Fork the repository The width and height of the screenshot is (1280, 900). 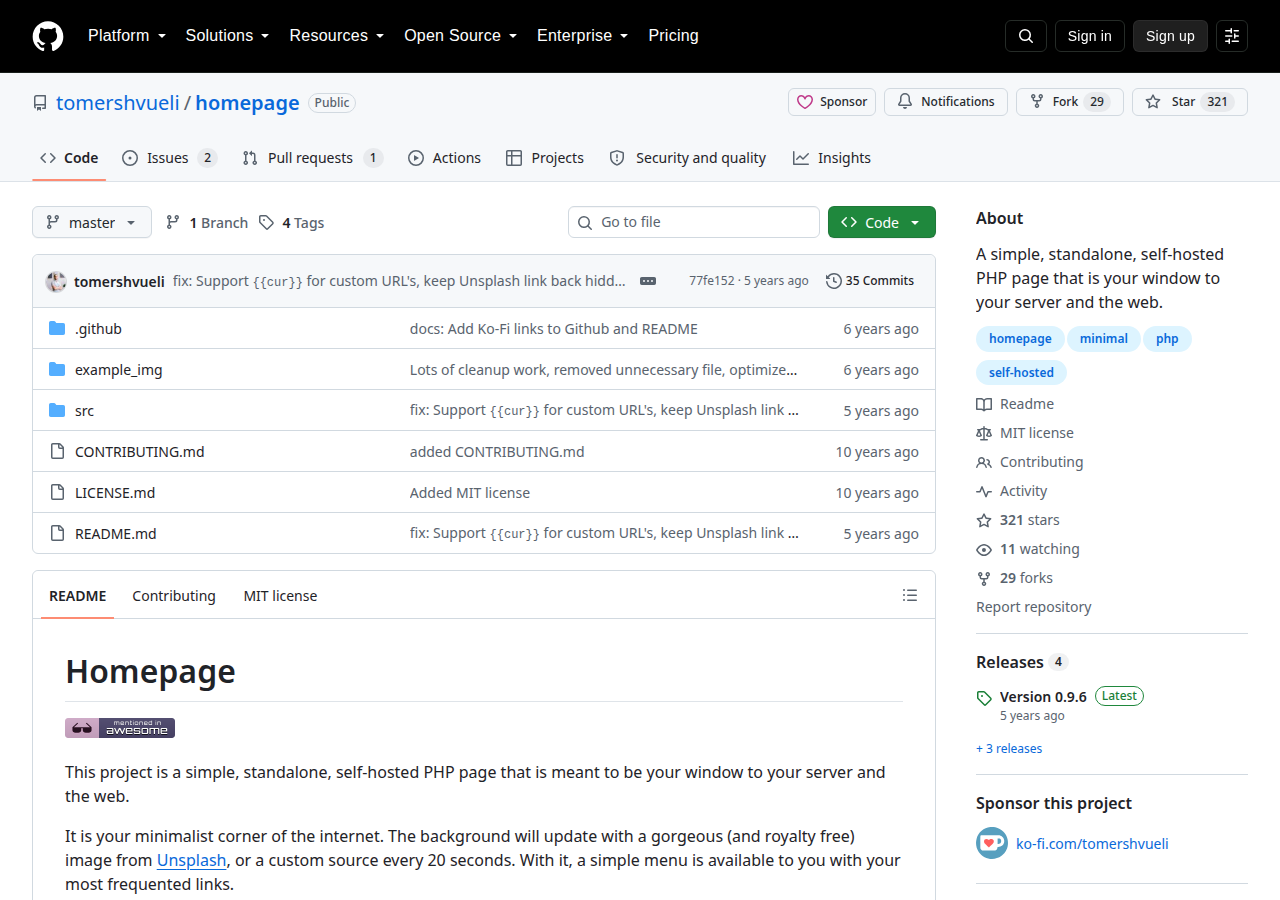(x=1070, y=102)
